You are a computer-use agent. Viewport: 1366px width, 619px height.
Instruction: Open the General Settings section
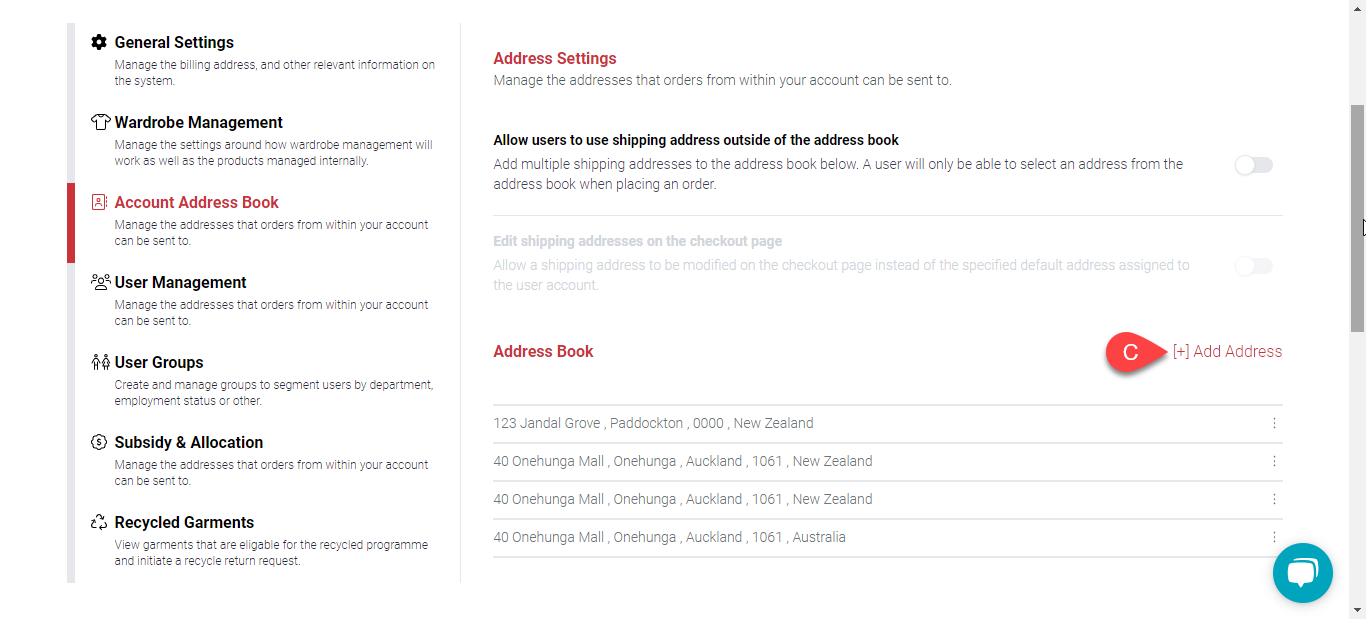[174, 43]
